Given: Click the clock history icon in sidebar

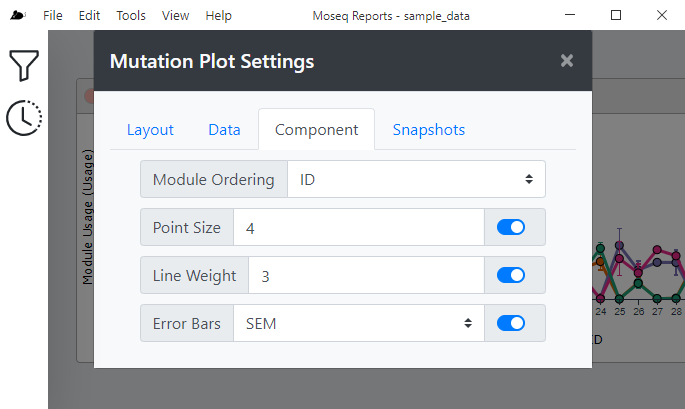Looking at the screenshot, I should 24,118.
